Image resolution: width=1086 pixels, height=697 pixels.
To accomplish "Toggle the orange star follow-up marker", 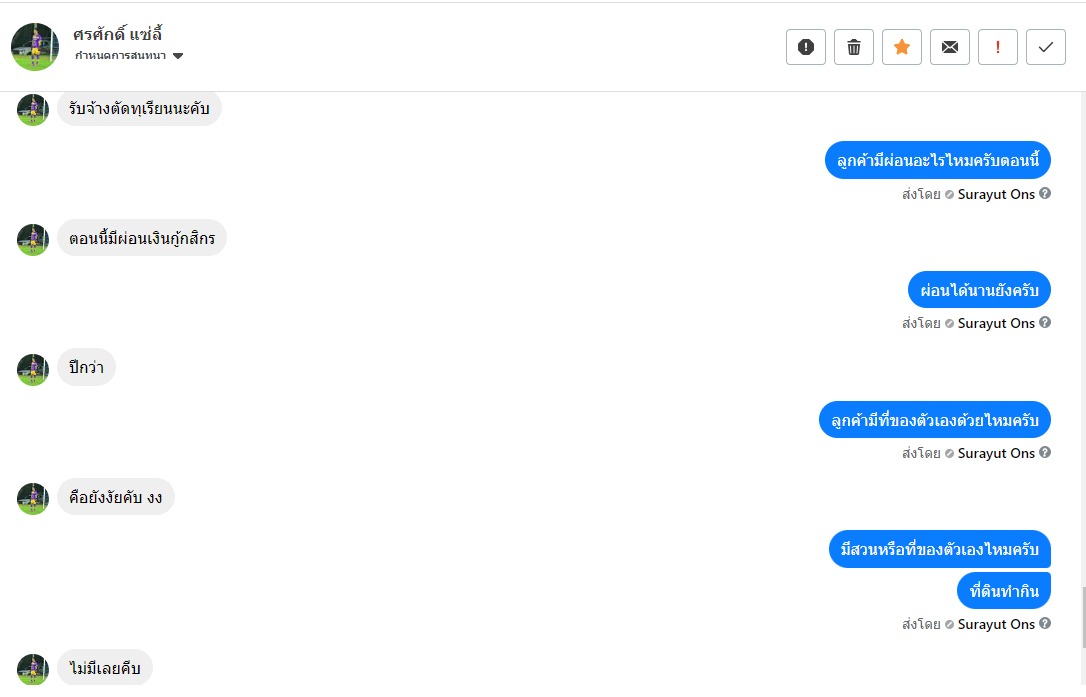I will [x=901, y=47].
